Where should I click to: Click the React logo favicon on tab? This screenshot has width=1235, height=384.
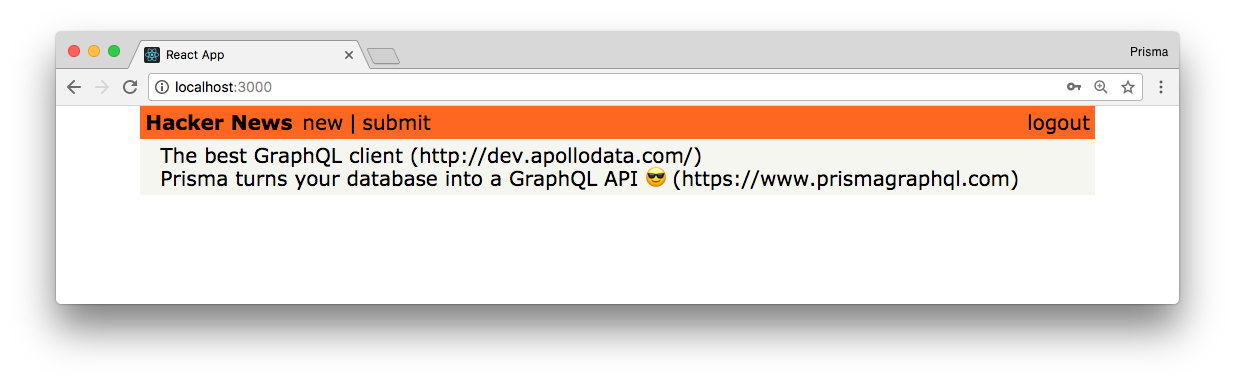[x=152, y=55]
